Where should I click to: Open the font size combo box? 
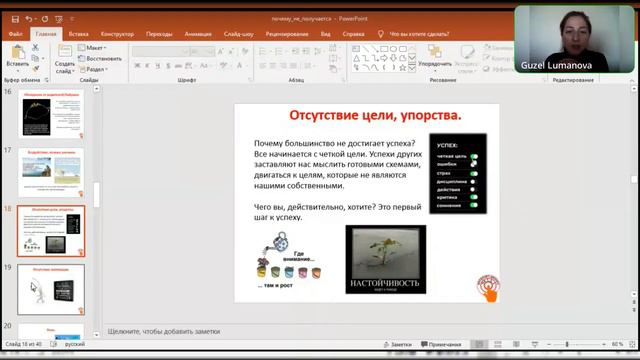point(202,51)
